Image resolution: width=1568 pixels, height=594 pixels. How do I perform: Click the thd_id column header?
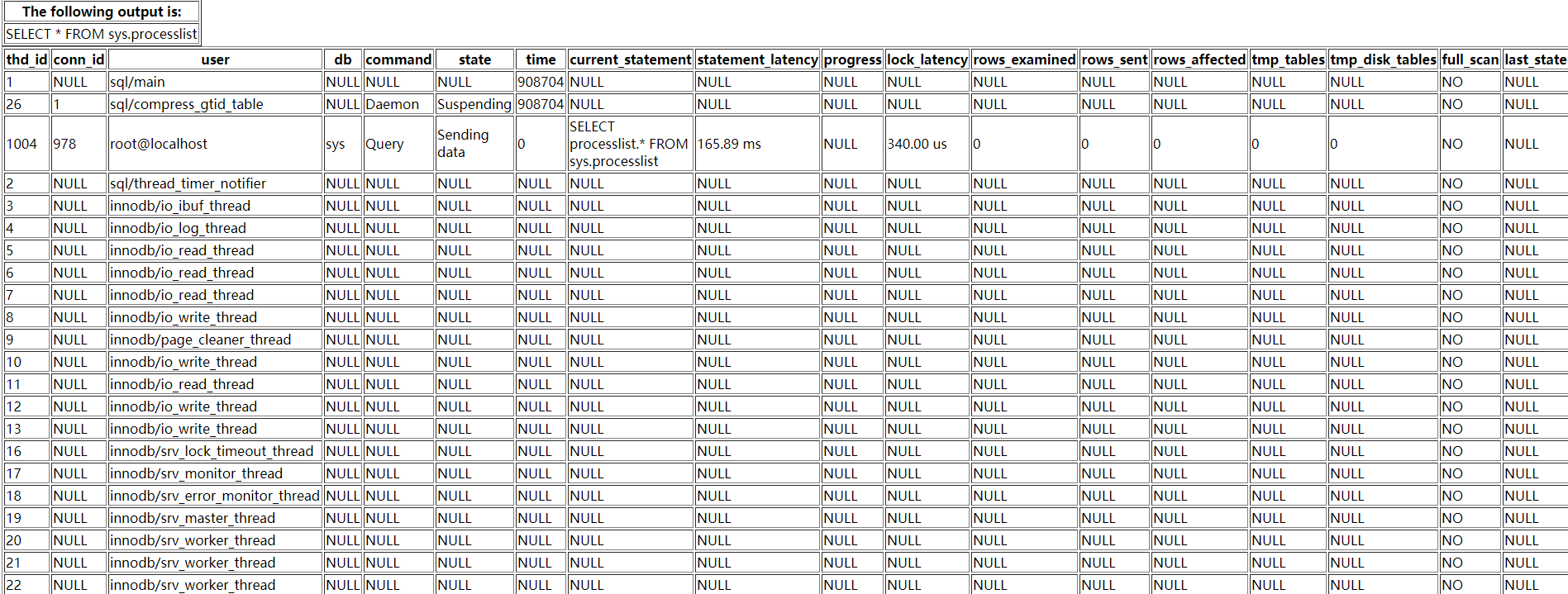coord(26,59)
